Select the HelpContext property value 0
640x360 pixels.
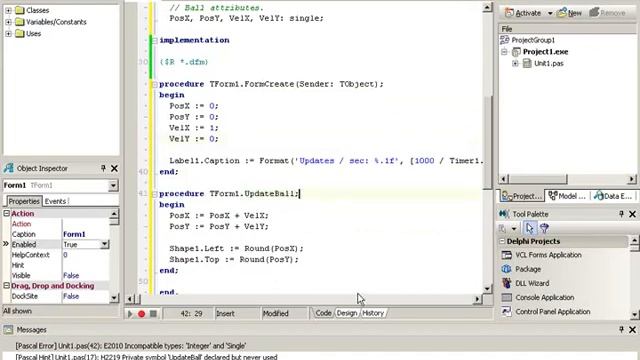coord(86,255)
